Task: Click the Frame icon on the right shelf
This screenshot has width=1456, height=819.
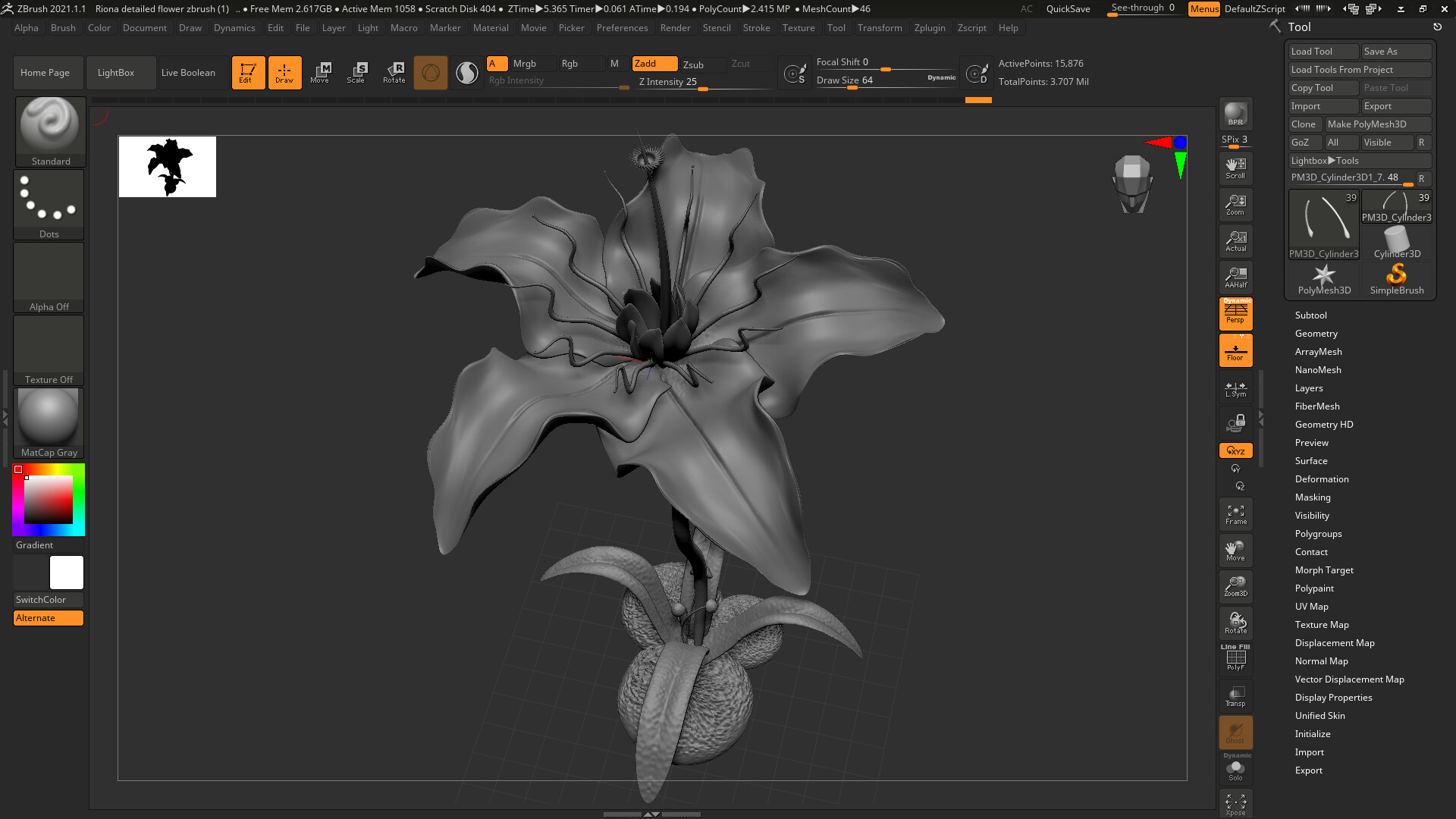Action: (1235, 514)
